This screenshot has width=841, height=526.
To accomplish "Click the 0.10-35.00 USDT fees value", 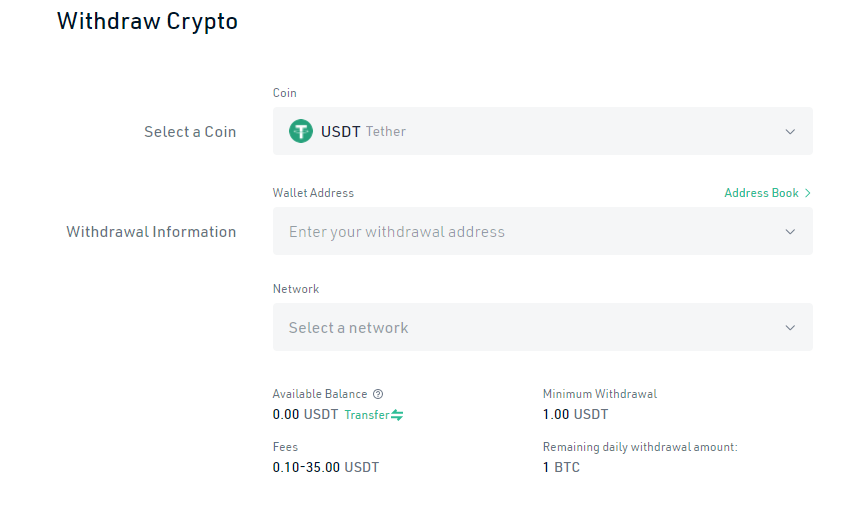I will click(326, 467).
